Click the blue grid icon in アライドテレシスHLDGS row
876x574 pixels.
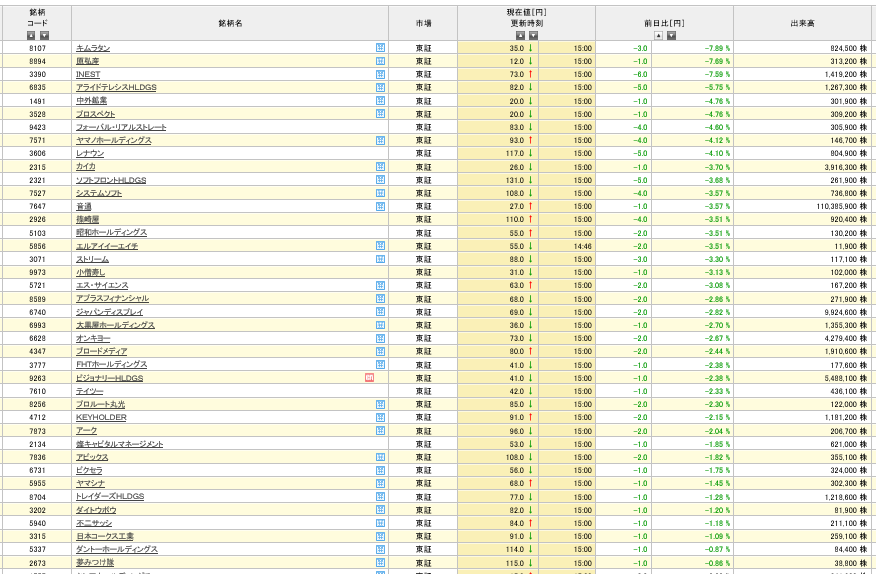pyautogui.click(x=380, y=87)
